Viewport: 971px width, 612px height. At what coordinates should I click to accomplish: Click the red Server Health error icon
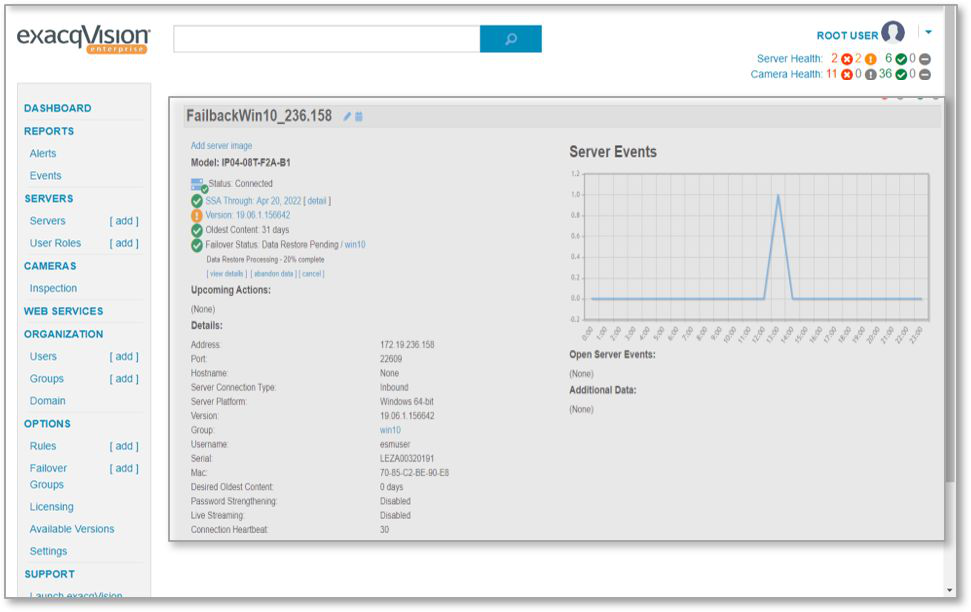[x=847, y=59]
